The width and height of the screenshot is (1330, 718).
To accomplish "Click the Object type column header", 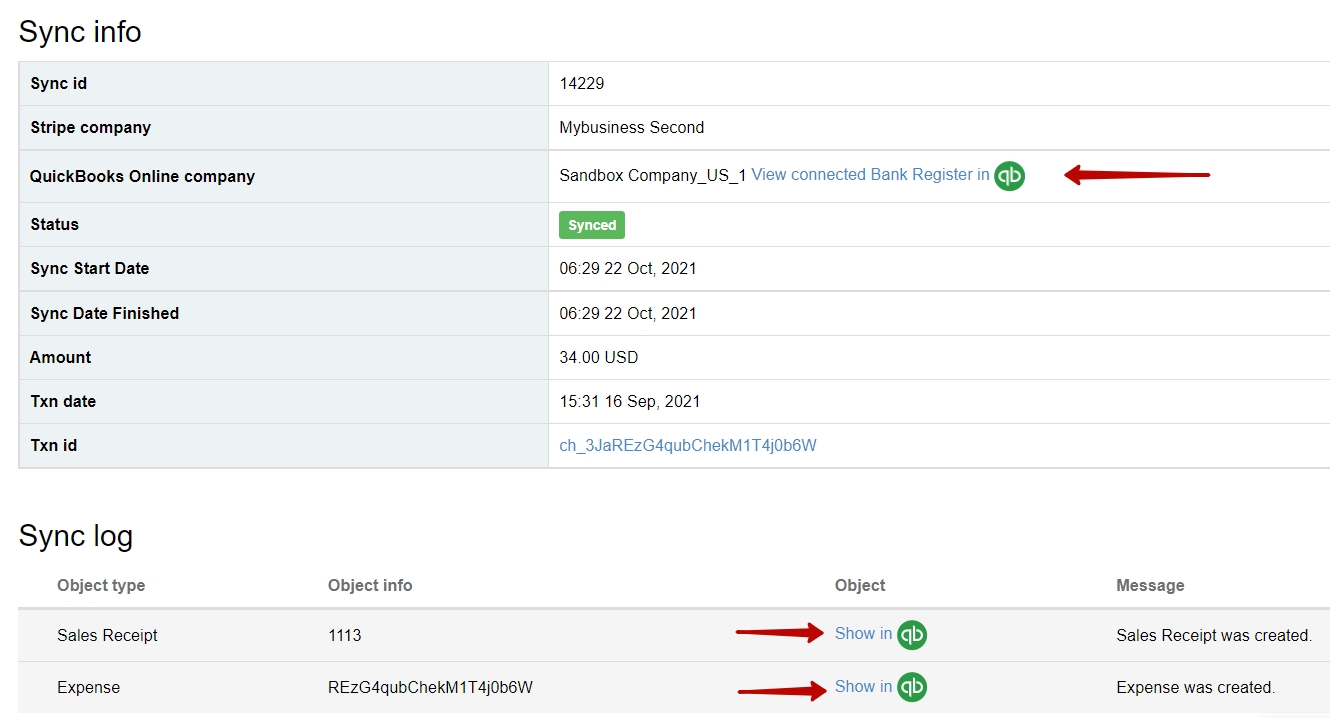I will (101, 586).
